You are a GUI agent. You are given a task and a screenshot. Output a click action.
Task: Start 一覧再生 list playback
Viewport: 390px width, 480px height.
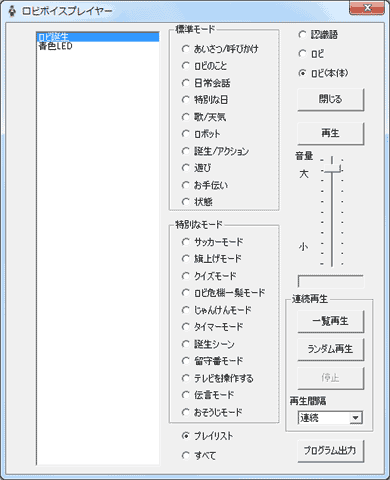pos(330,321)
